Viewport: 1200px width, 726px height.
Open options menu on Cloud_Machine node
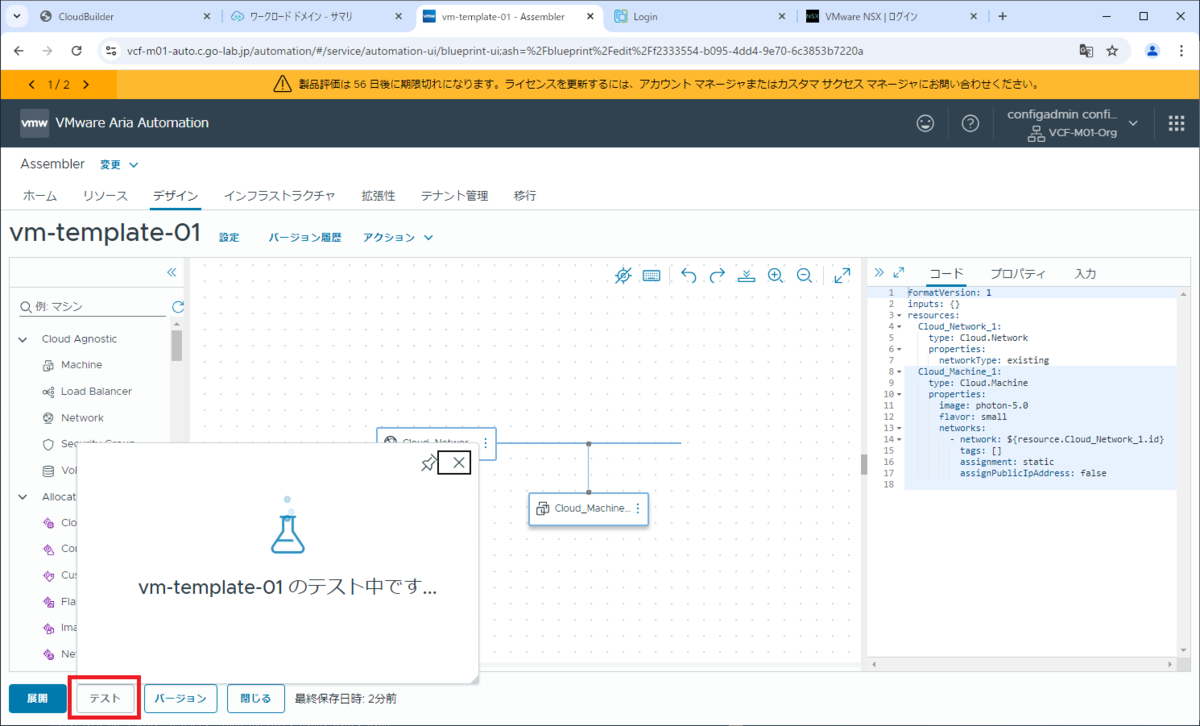click(638, 508)
